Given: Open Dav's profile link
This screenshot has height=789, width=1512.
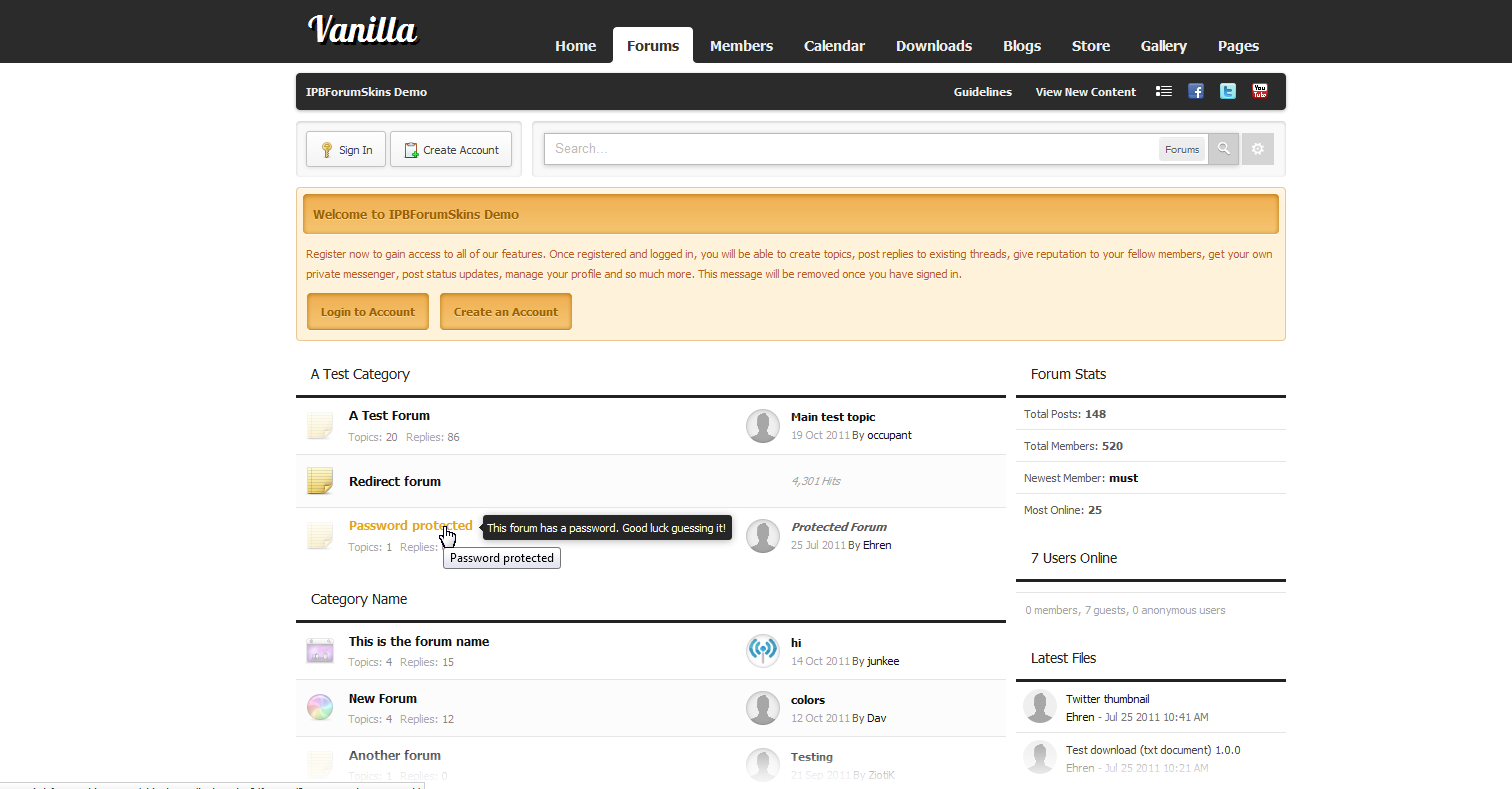Looking at the screenshot, I should tap(876, 718).
